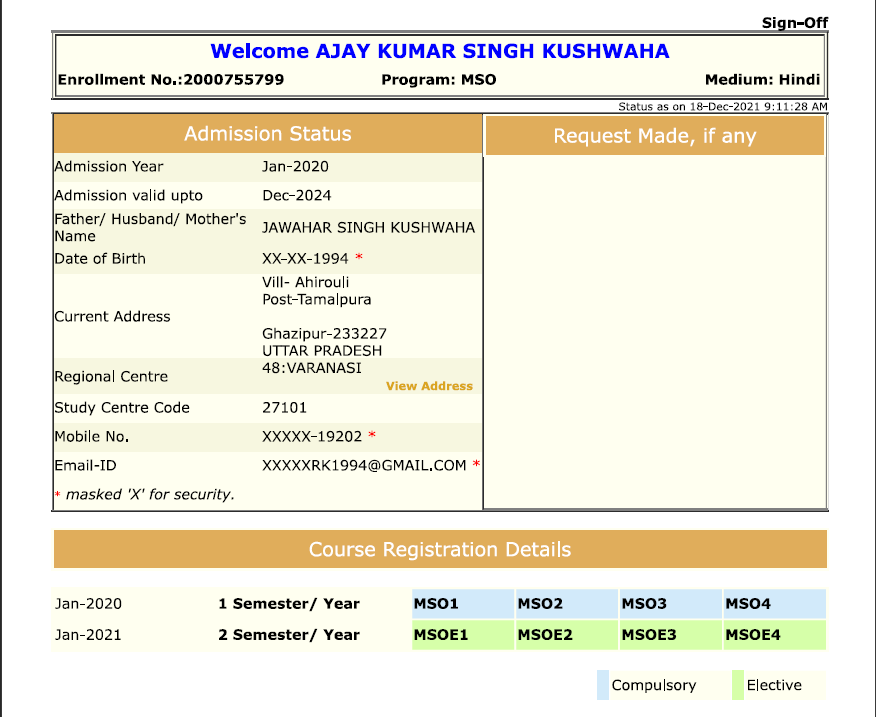Click the welcome name heading
Screen dimensions: 876x717
(x=440, y=51)
